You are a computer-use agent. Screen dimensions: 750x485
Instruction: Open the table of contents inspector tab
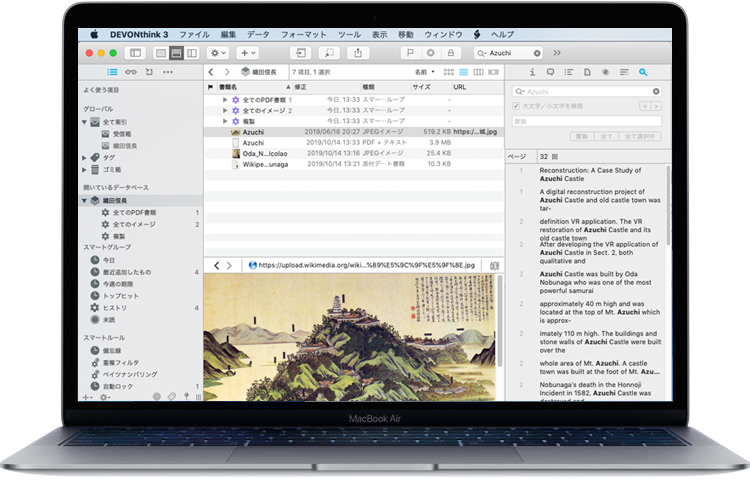pyautogui.click(x=569, y=72)
